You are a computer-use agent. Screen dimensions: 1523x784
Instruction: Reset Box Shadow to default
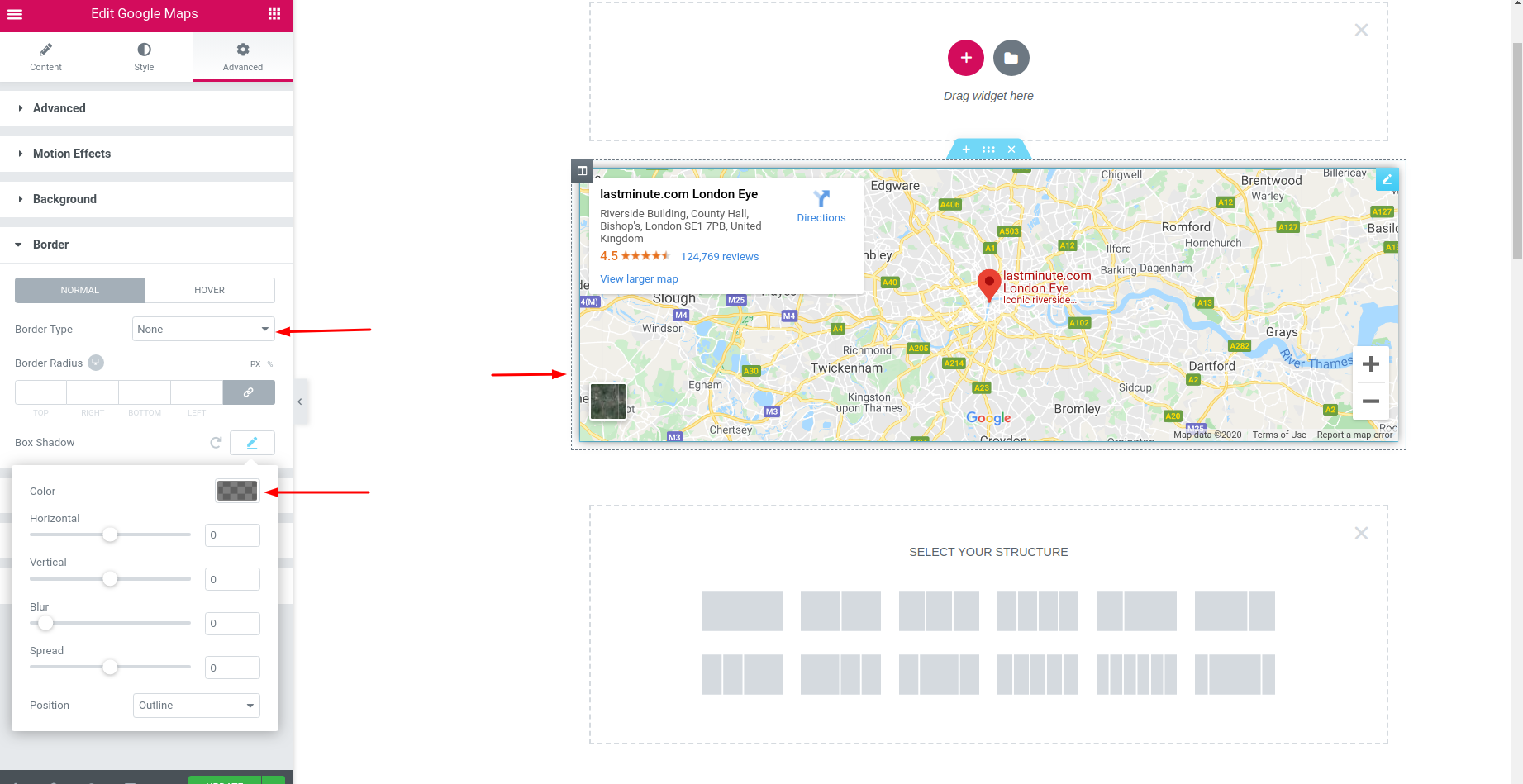(216, 443)
